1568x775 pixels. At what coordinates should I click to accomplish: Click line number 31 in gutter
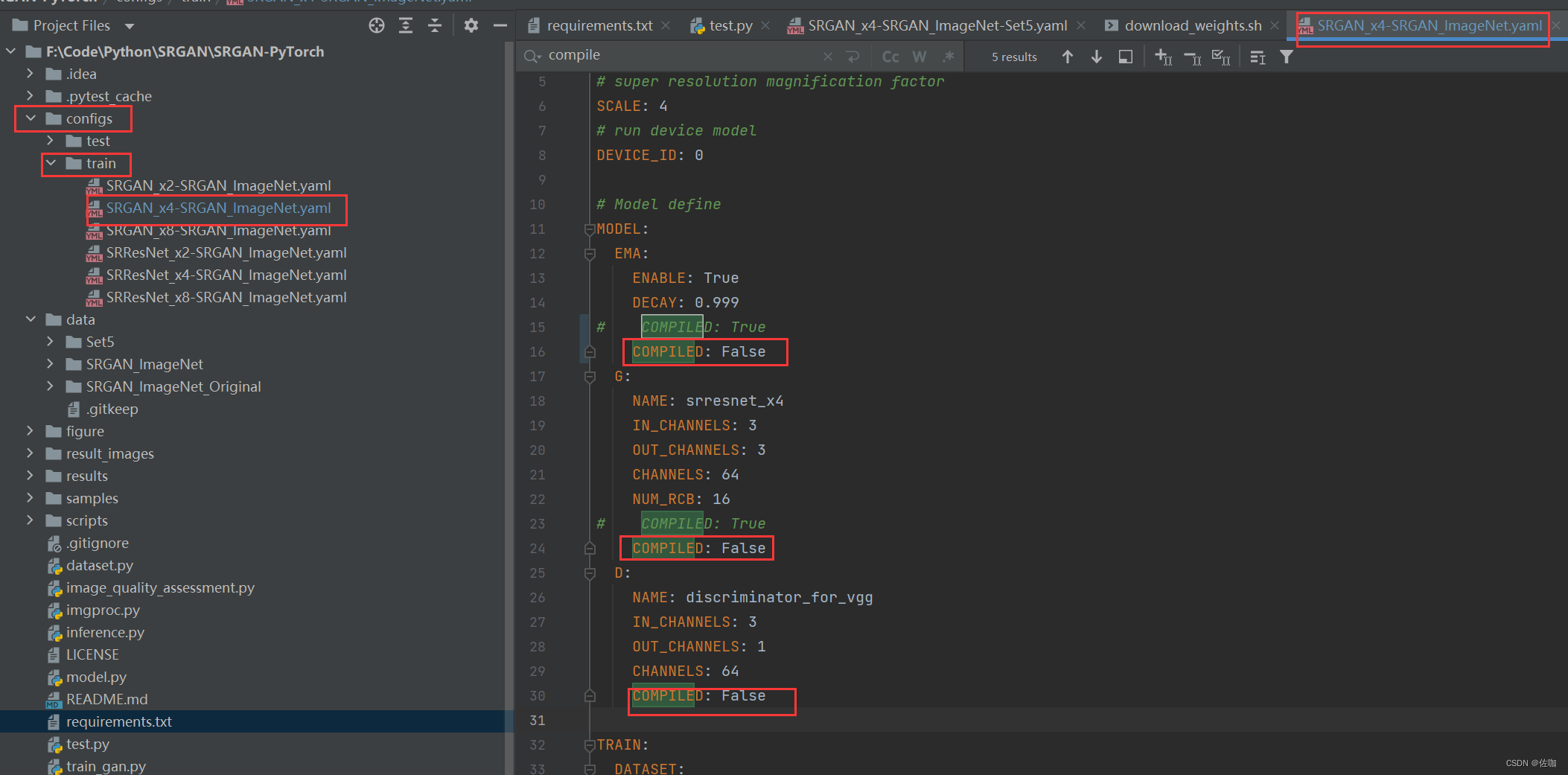coord(537,721)
